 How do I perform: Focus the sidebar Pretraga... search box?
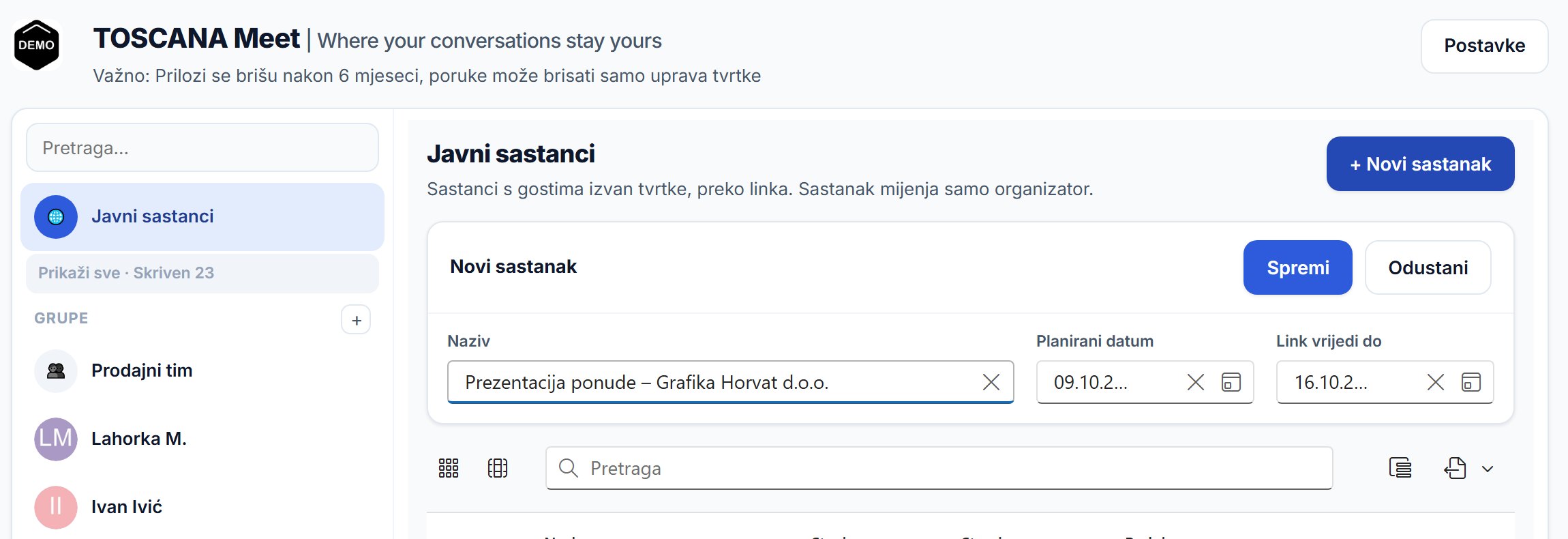[x=202, y=147]
